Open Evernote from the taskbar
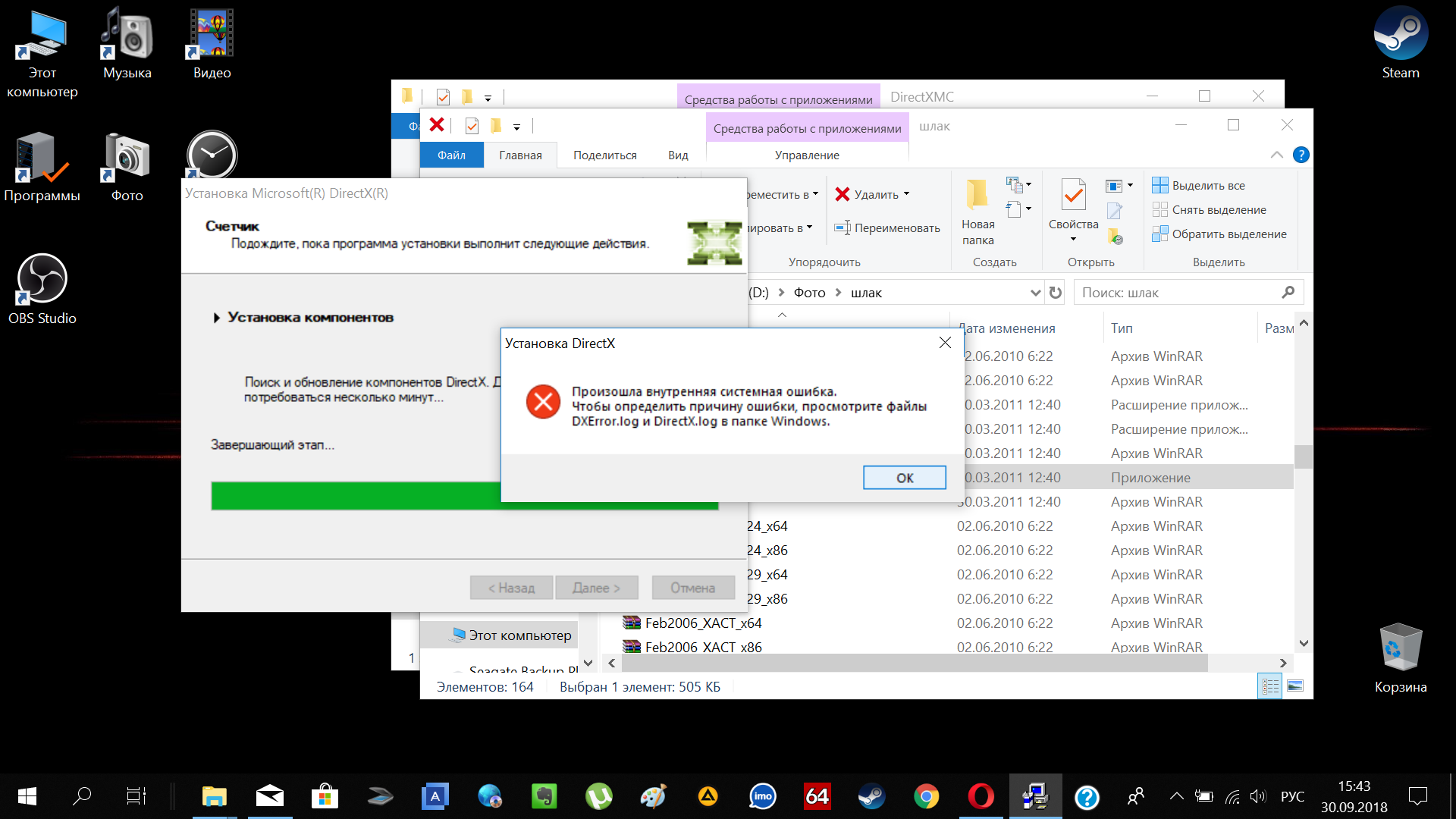The image size is (1456, 819). pos(544,796)
